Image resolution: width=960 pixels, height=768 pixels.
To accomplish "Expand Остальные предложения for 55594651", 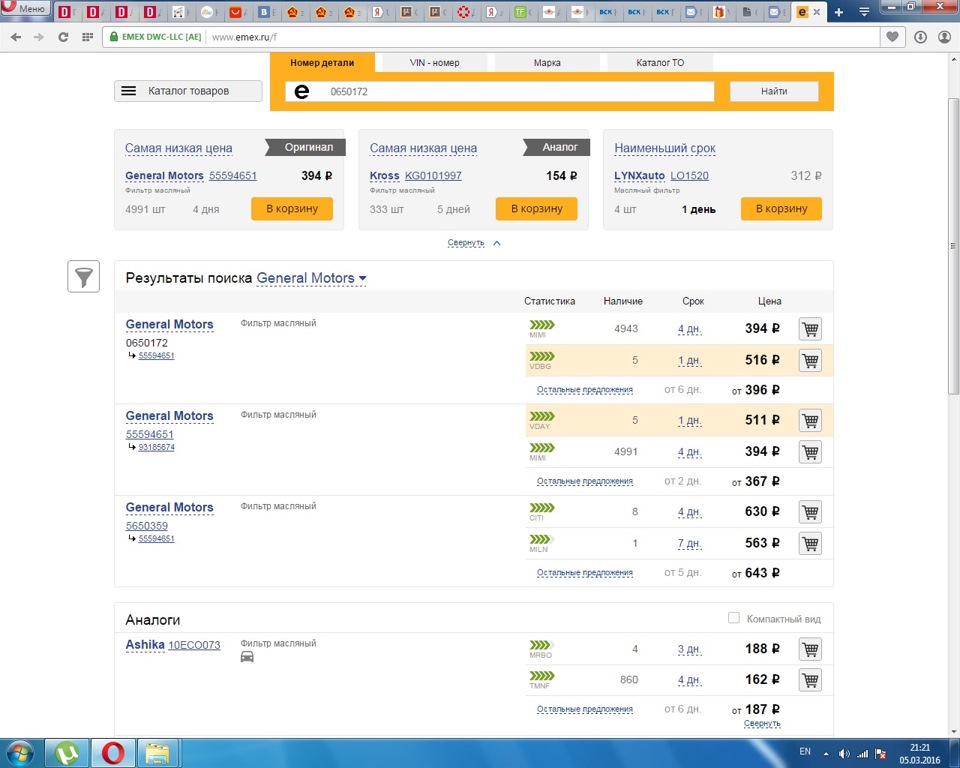I will coord(585,481).
